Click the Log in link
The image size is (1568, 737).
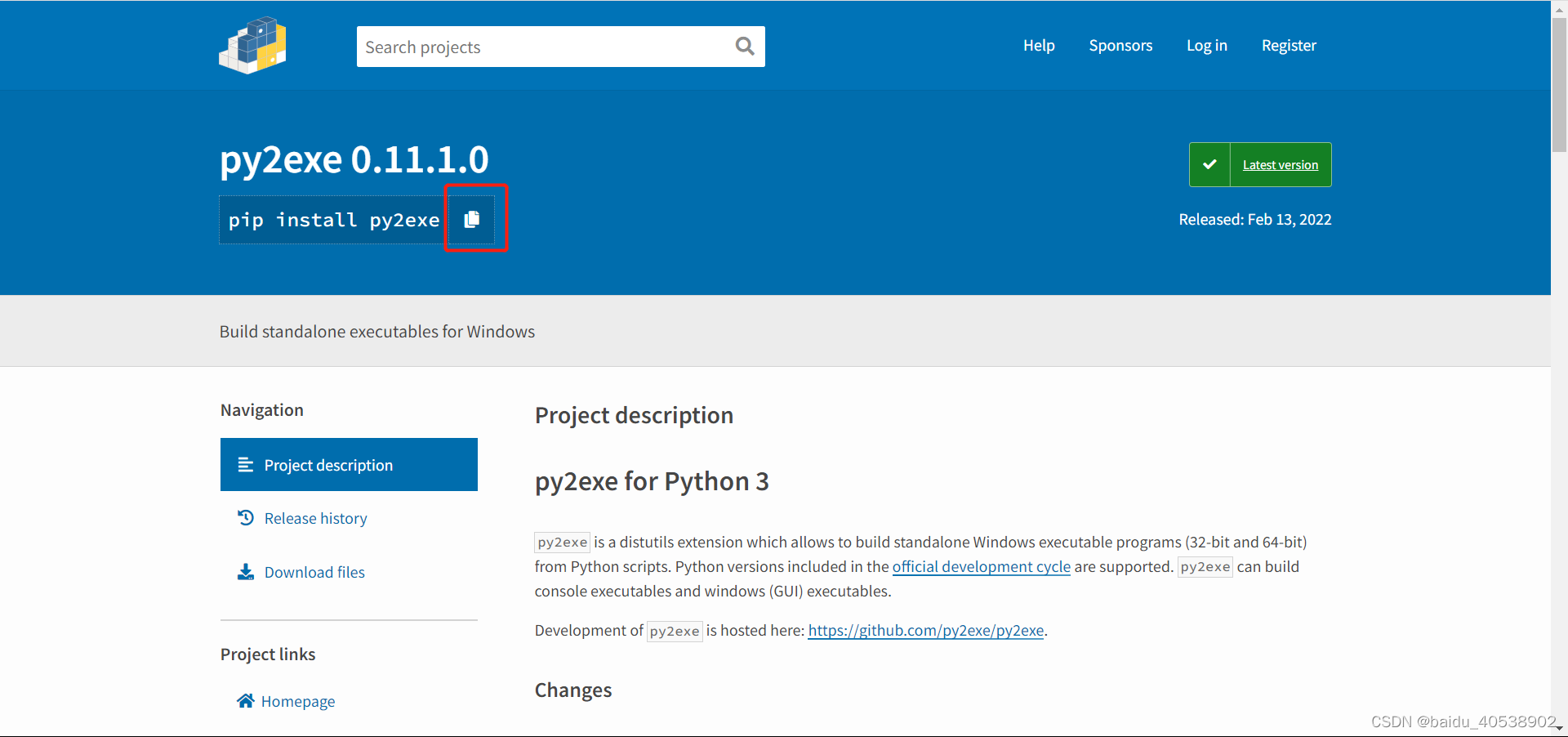[1206, 45]
